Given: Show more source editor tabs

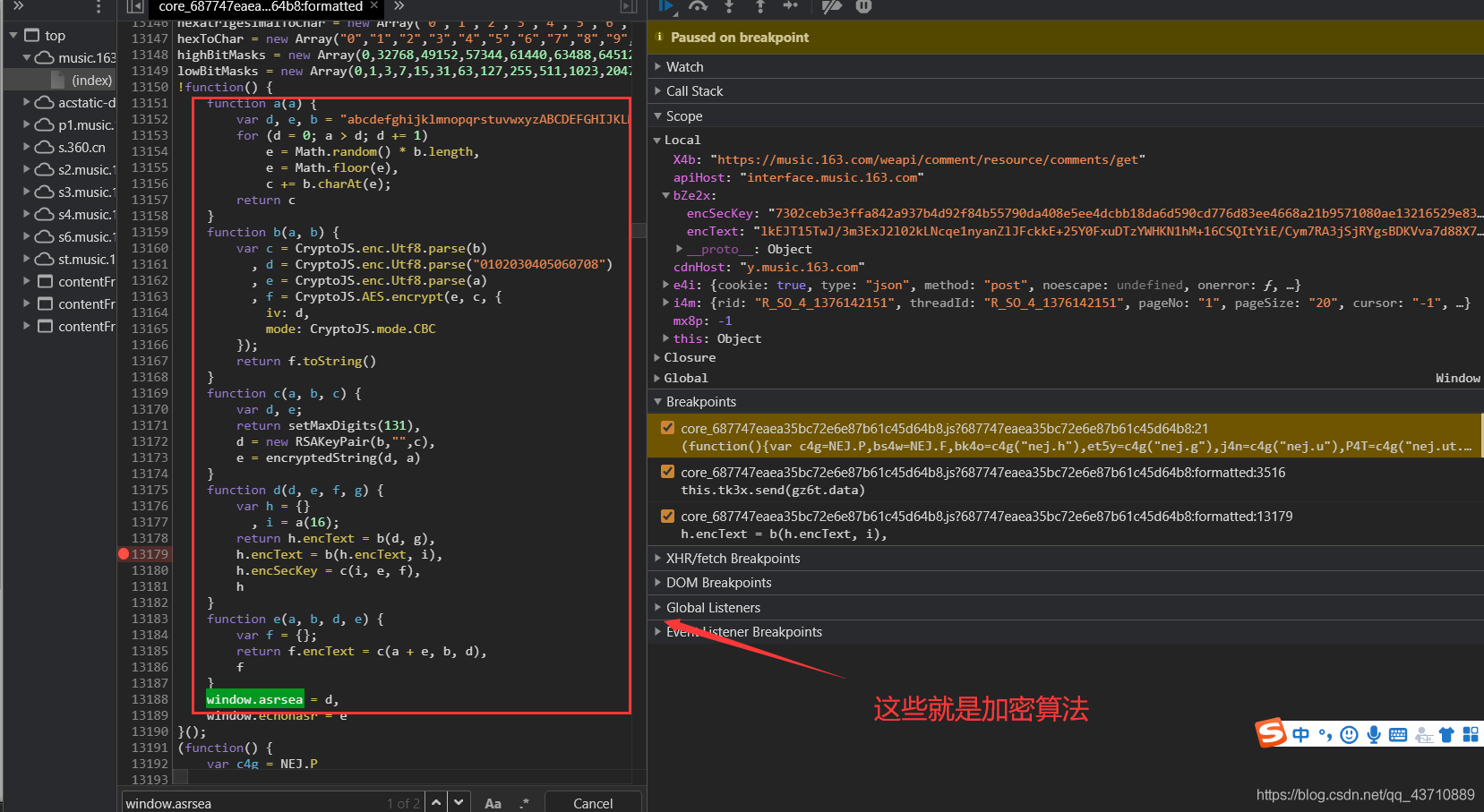Looking at the screenshot, I should pyautogui.click(x=399, y=6).
